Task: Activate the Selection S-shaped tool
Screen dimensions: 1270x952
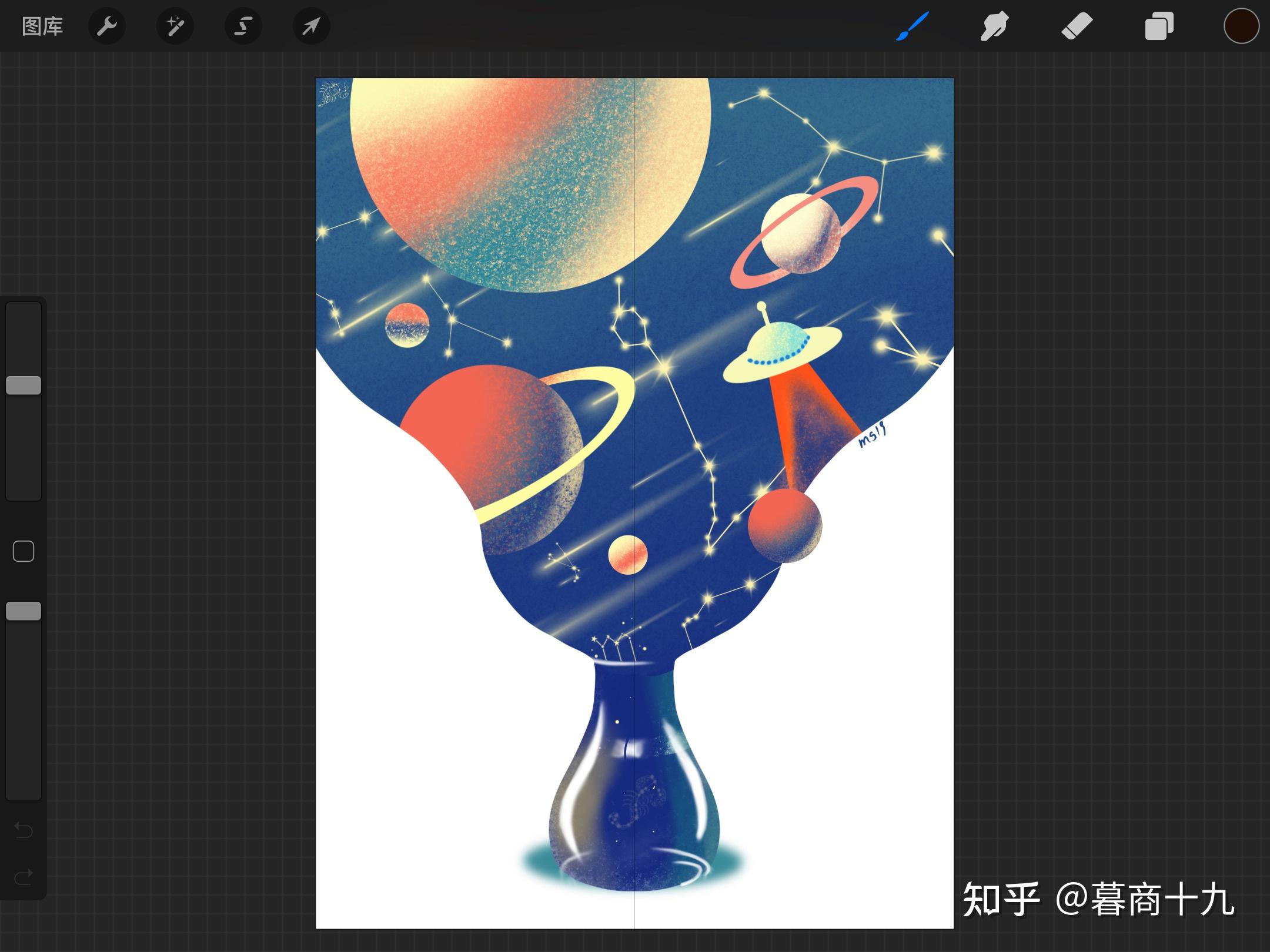Action: tap(243, 26)
